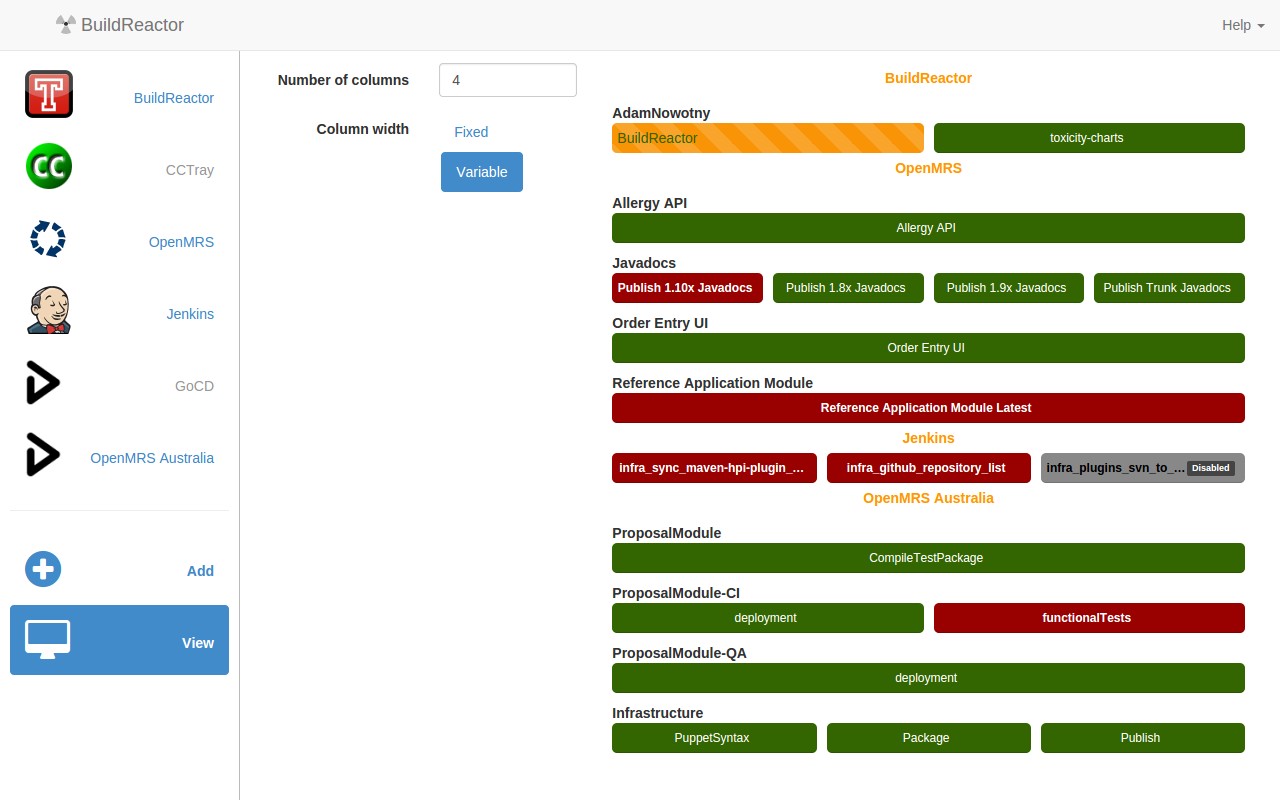Click the Publish Trunk Javadocs build
This screenshot has width=1280, height=800.
(1169, 288)
